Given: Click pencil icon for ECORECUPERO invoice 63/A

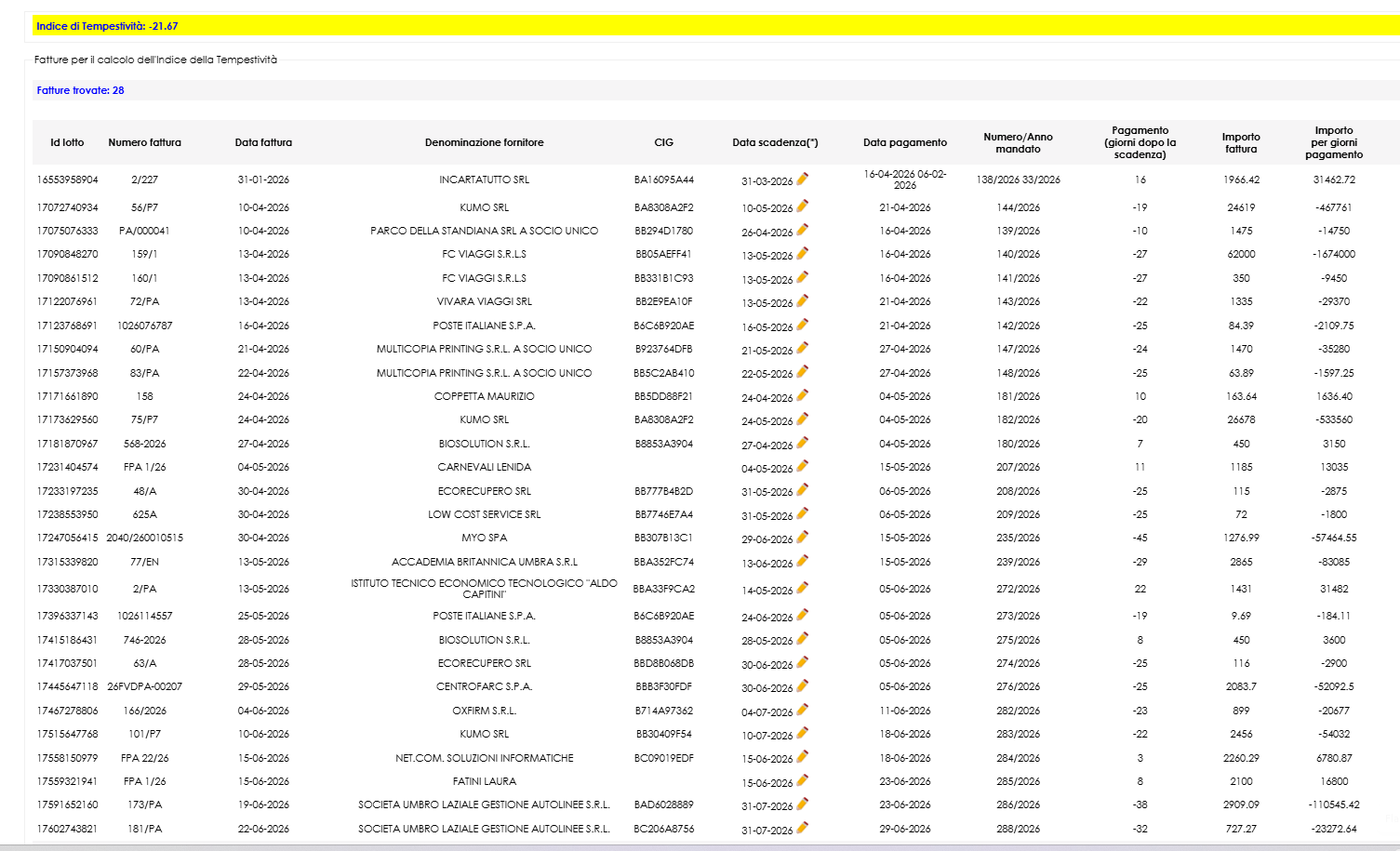Looking at the screenshot, I should click(x=802, y=662).
